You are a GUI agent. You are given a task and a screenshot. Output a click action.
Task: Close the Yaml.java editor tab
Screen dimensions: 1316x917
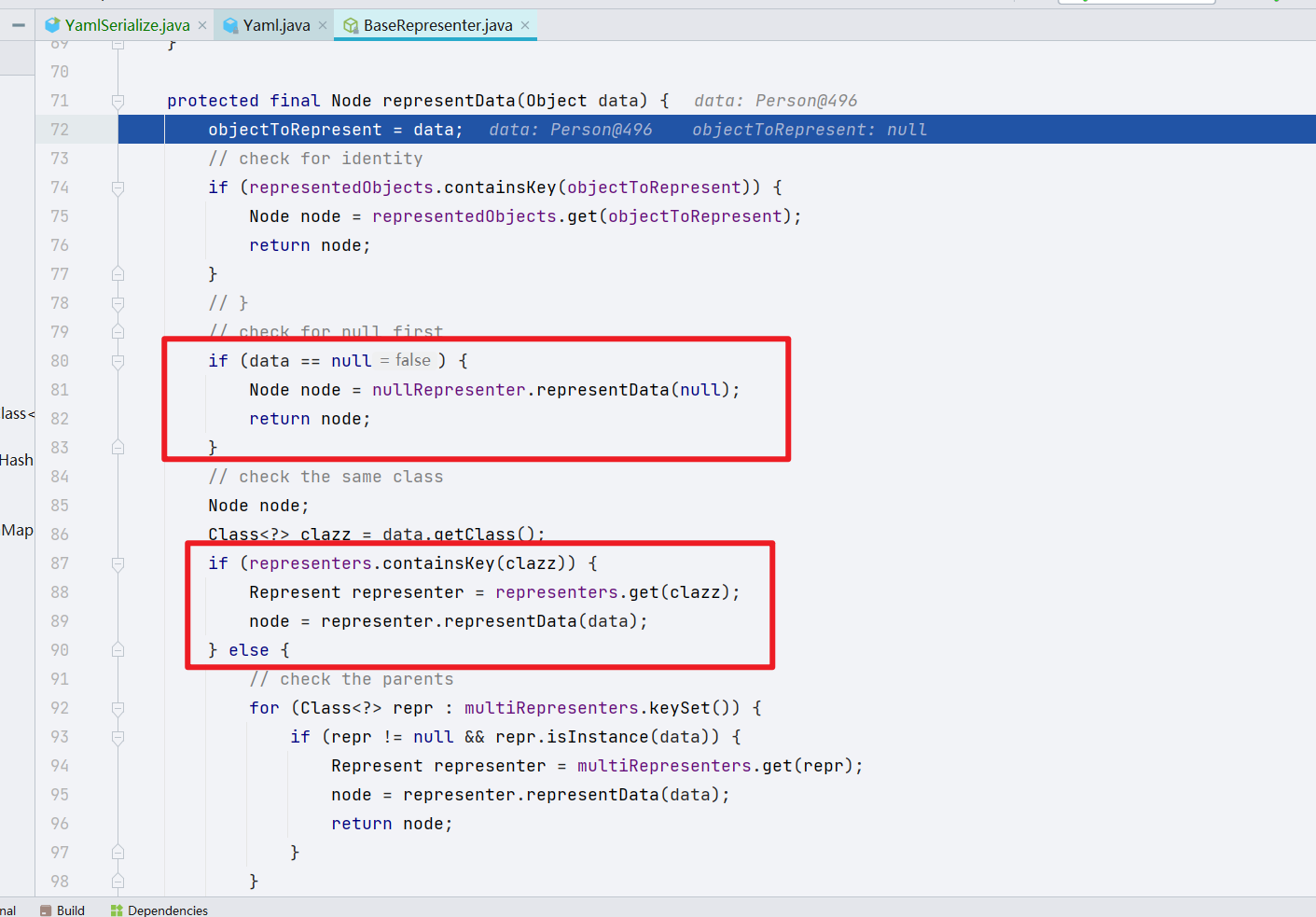coord(322,26)
